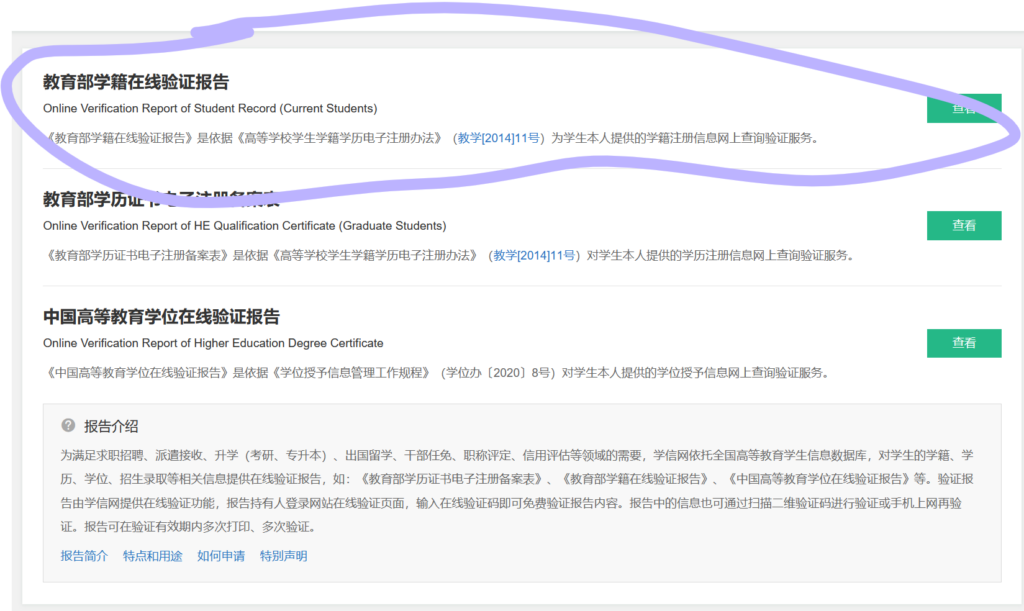The height and width of the screenshot is (611, 1024).
Task: Open the 报告简介 link
Action: point(84,556)
